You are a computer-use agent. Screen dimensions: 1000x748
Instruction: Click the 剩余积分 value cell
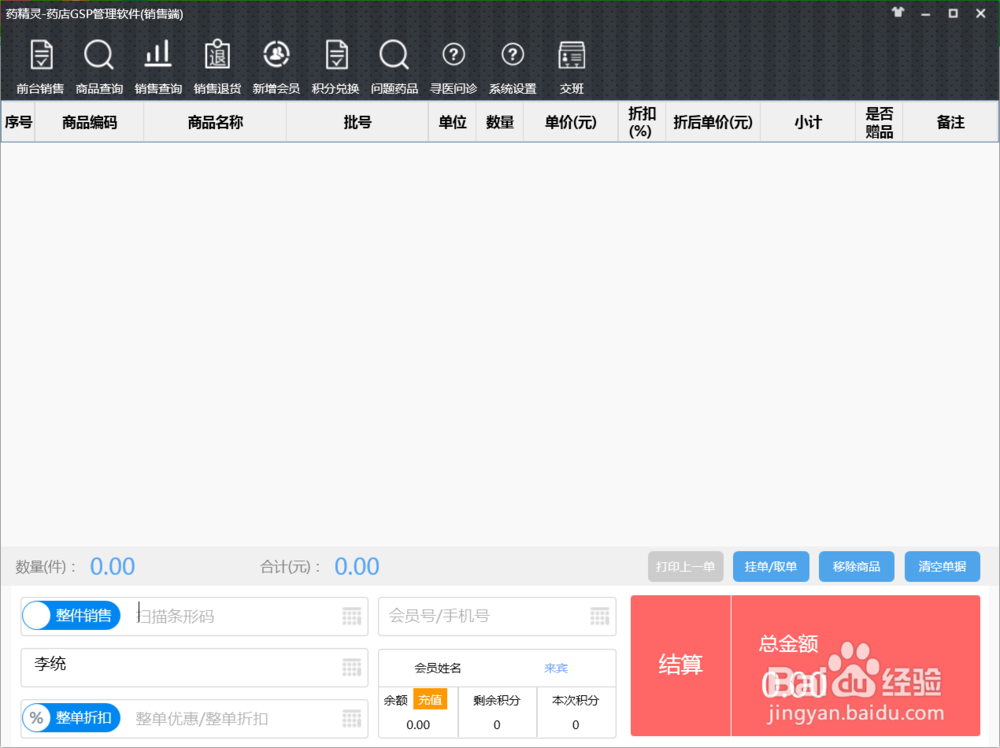(497, 724)
